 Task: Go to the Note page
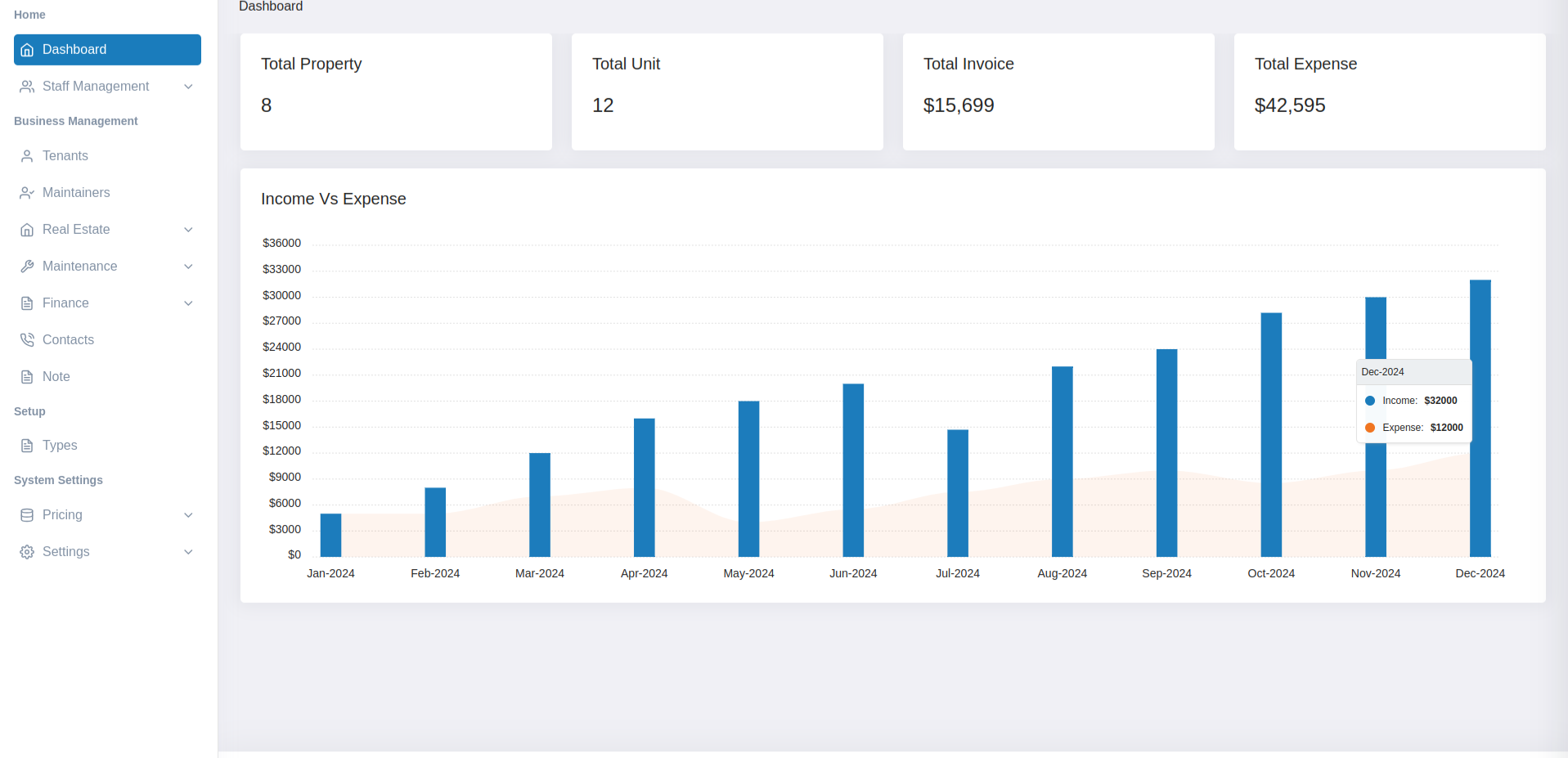[x=56, y=377]
